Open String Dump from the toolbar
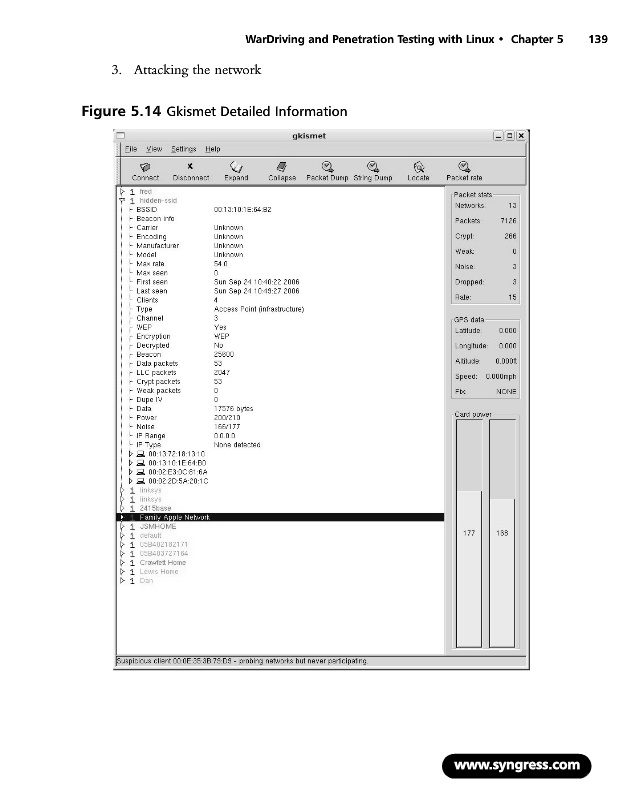 click(371, 171)
